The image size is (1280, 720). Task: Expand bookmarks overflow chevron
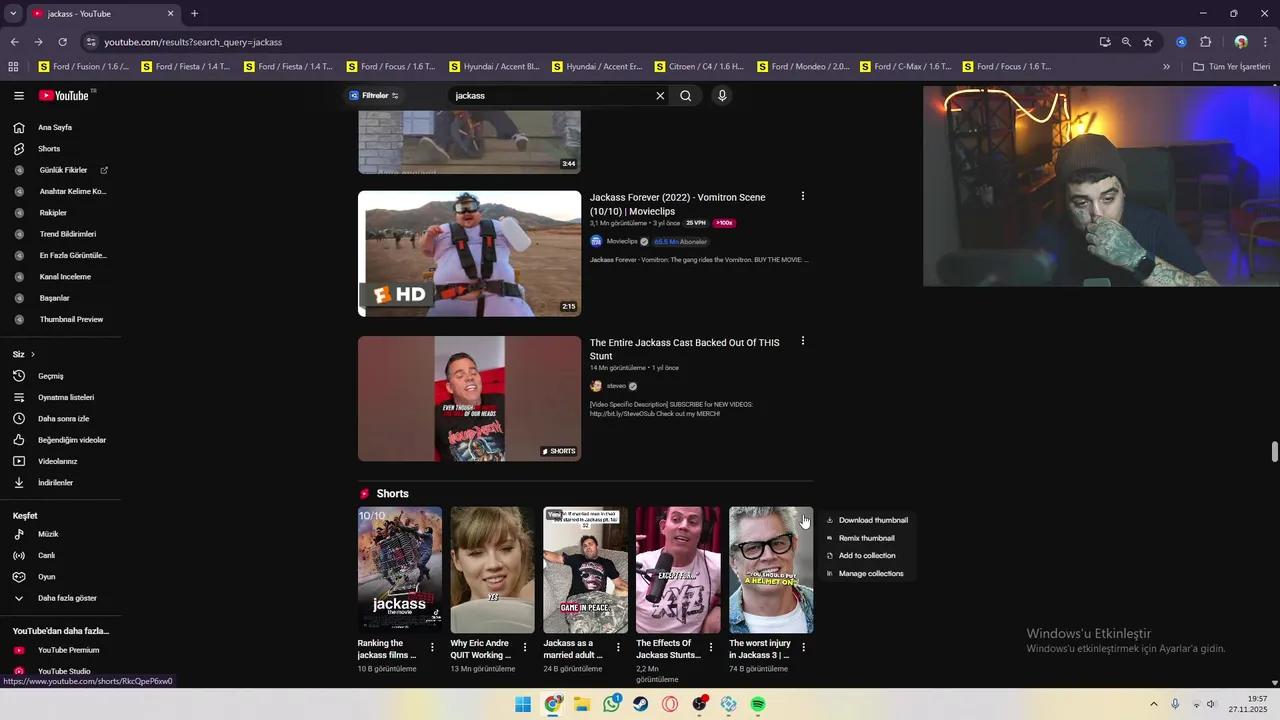1166,67
